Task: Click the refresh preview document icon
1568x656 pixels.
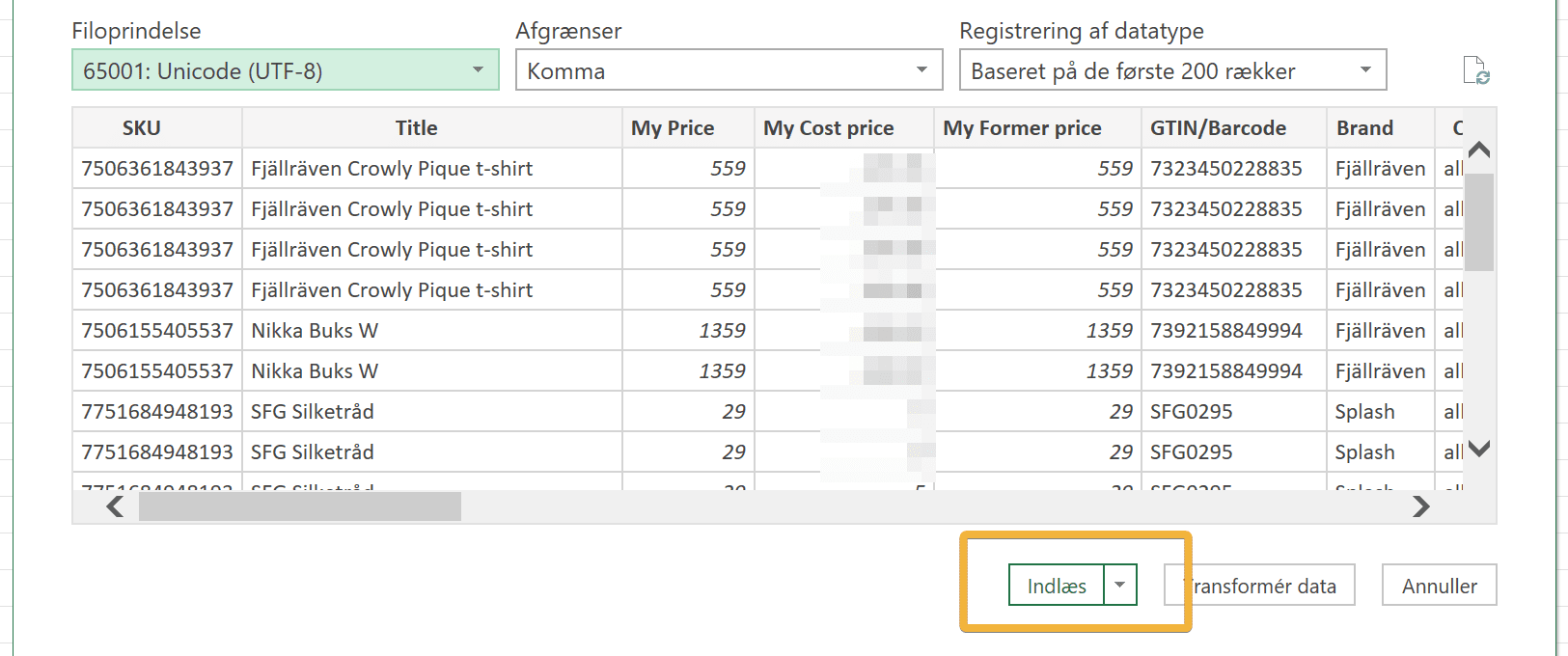Action: point(1475,70)
